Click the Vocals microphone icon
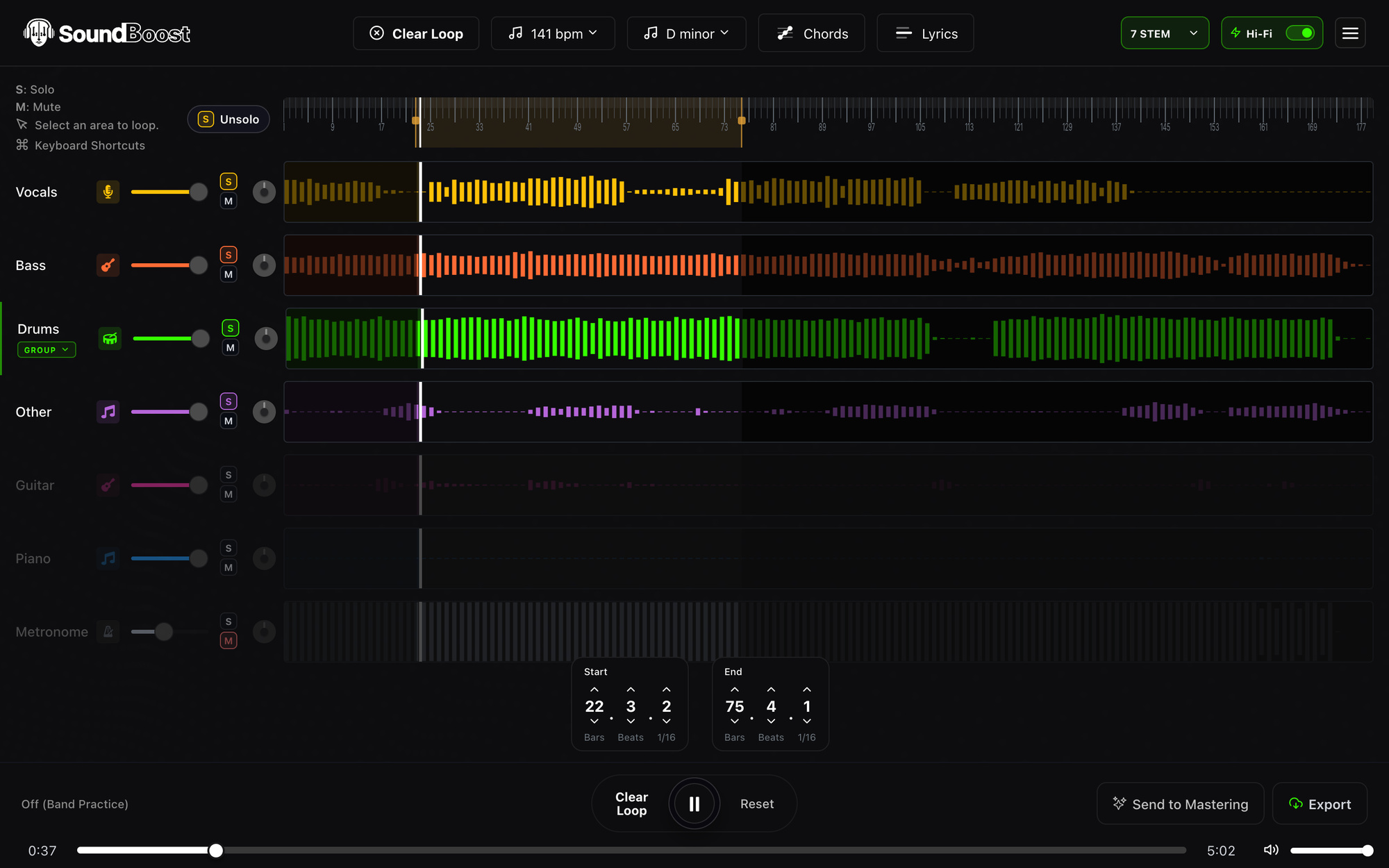Image resolution: width=1389 pixels, height=868 pixels. (x=108, y=192)
